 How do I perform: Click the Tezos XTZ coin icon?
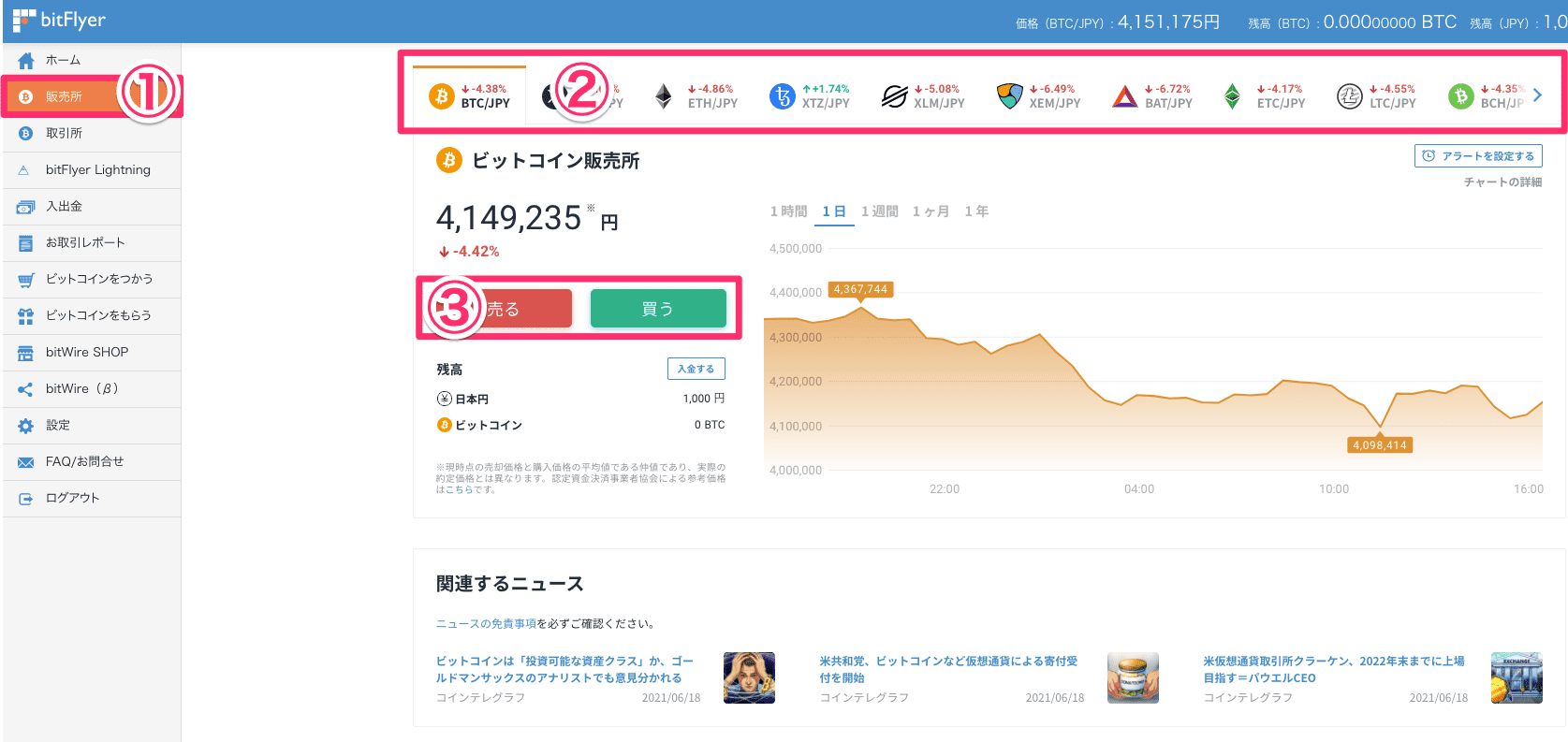782,96
